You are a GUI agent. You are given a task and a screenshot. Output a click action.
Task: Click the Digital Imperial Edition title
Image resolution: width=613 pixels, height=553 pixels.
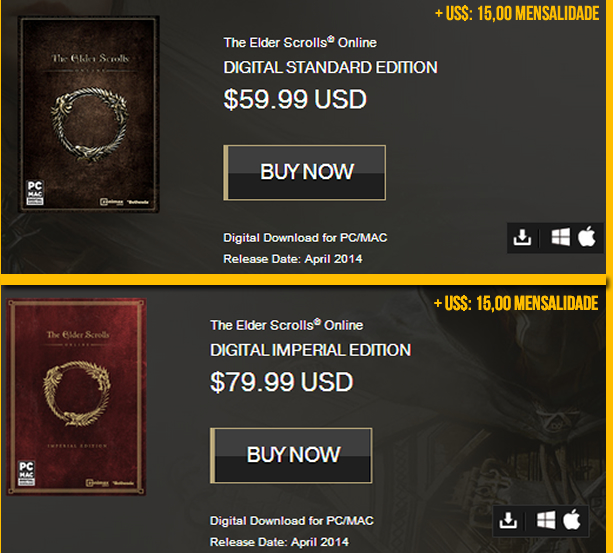coord(310,350)
